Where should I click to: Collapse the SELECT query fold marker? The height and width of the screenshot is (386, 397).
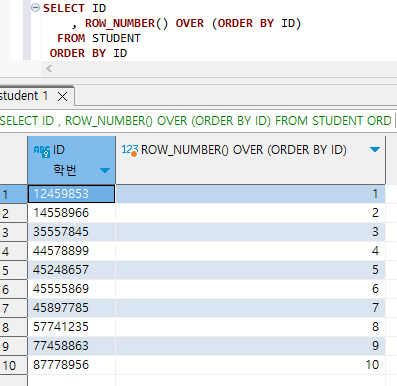click(35, 8)
